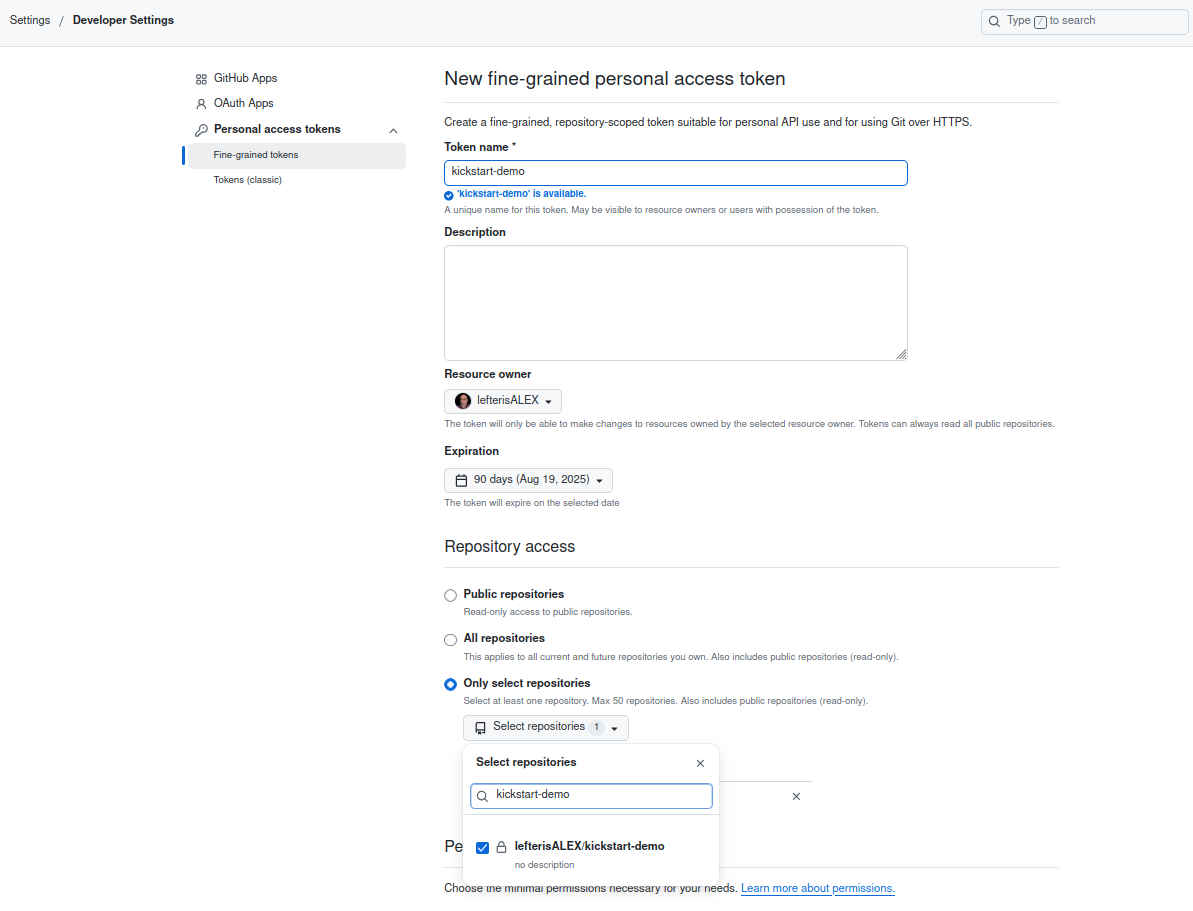Click the New fine-grained personal access token heading
This screenshot has width=1193, height=911.
tap(615, 79)
